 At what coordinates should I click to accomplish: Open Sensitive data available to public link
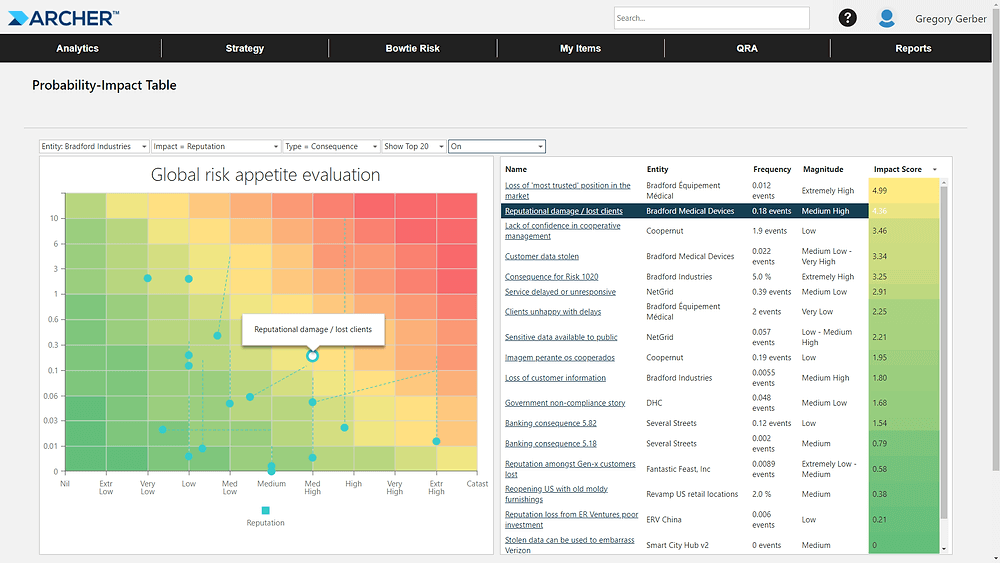(x=561, y=337)
